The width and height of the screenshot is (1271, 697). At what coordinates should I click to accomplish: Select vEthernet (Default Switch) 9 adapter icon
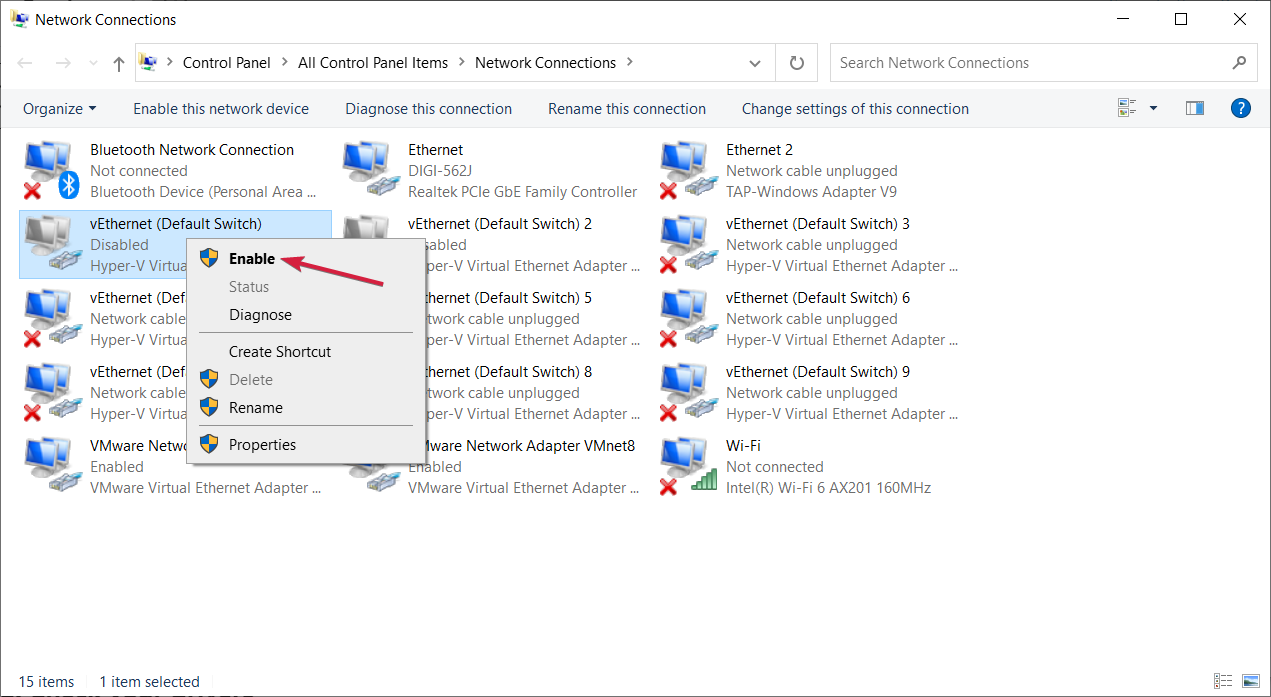point(688,393)
